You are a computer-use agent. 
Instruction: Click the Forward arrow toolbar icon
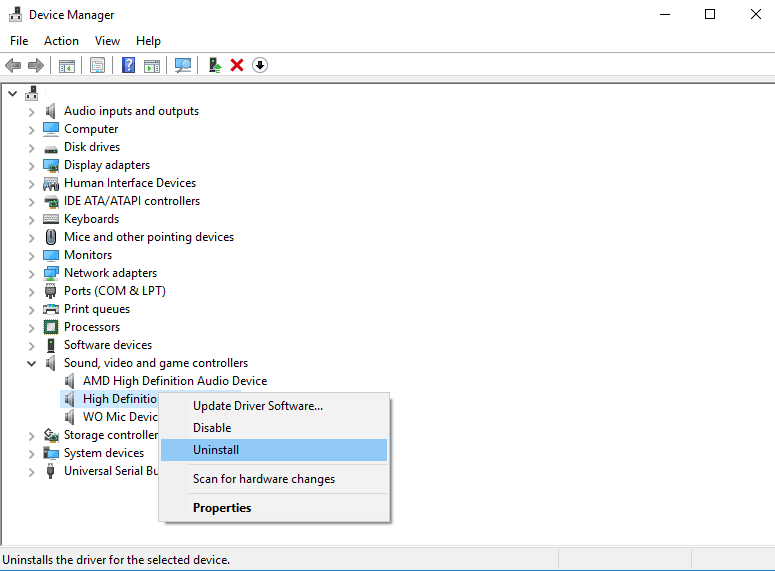pyautogui.click(x=36, y=65)
